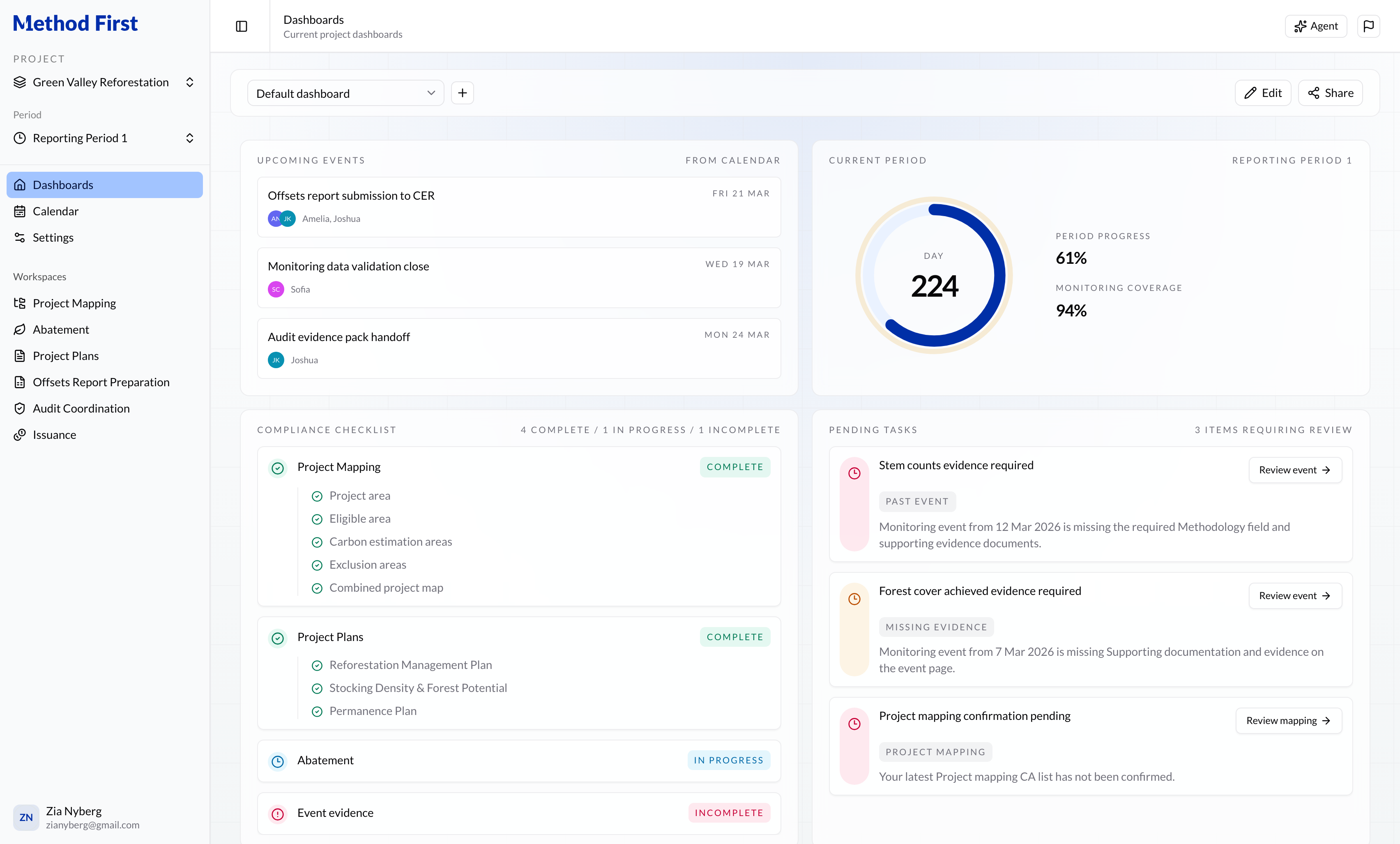
Task: Open Issuance workspace
Action: pyautogui.click(x=104, y=435)
